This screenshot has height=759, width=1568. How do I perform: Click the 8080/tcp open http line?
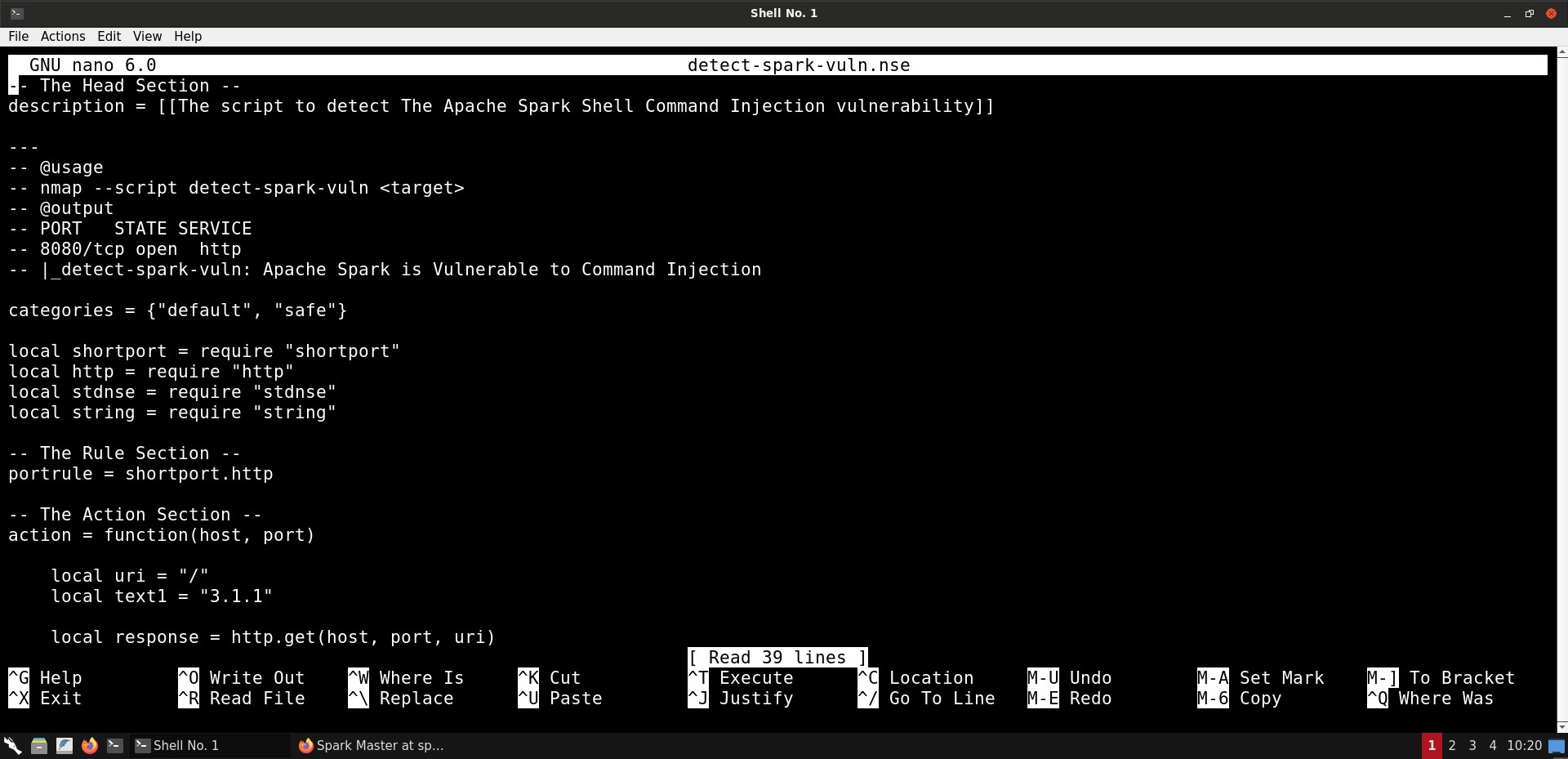pyautogui.click(x=125, y=249)
